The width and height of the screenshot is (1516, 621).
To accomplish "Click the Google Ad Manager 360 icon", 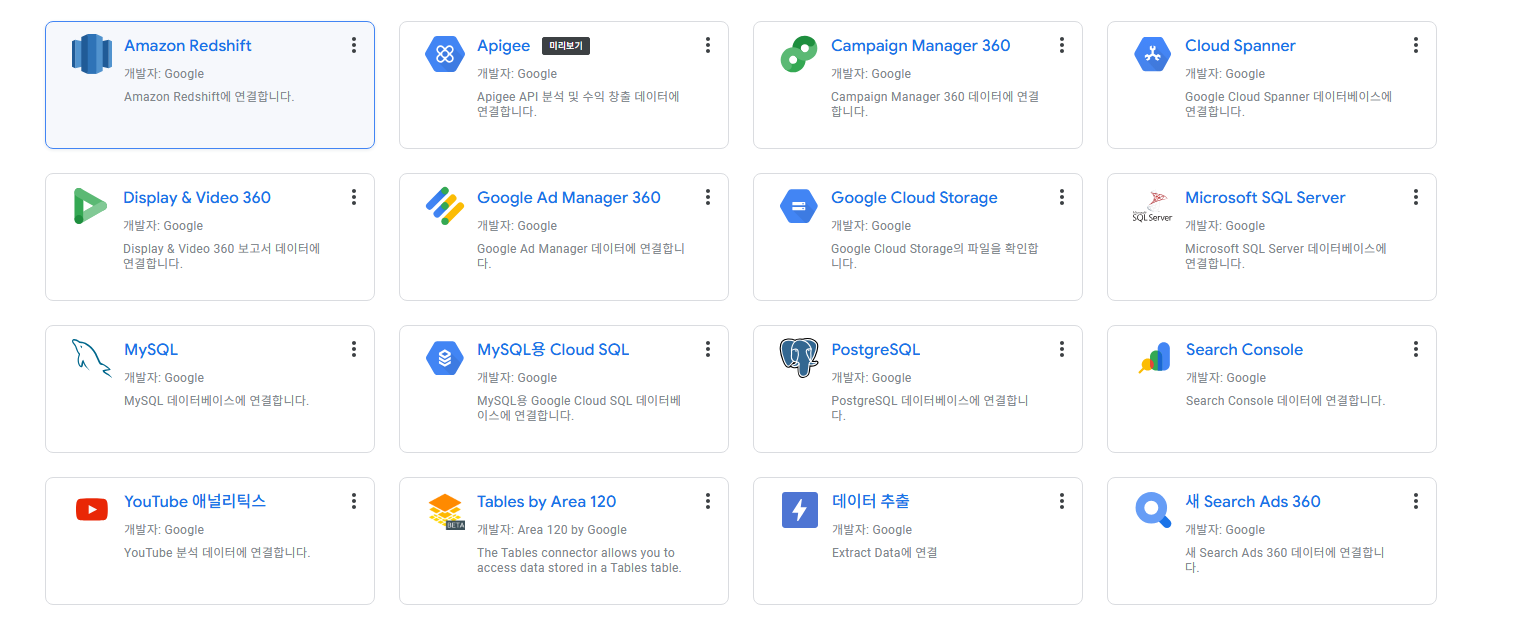I will coord(445,205).
